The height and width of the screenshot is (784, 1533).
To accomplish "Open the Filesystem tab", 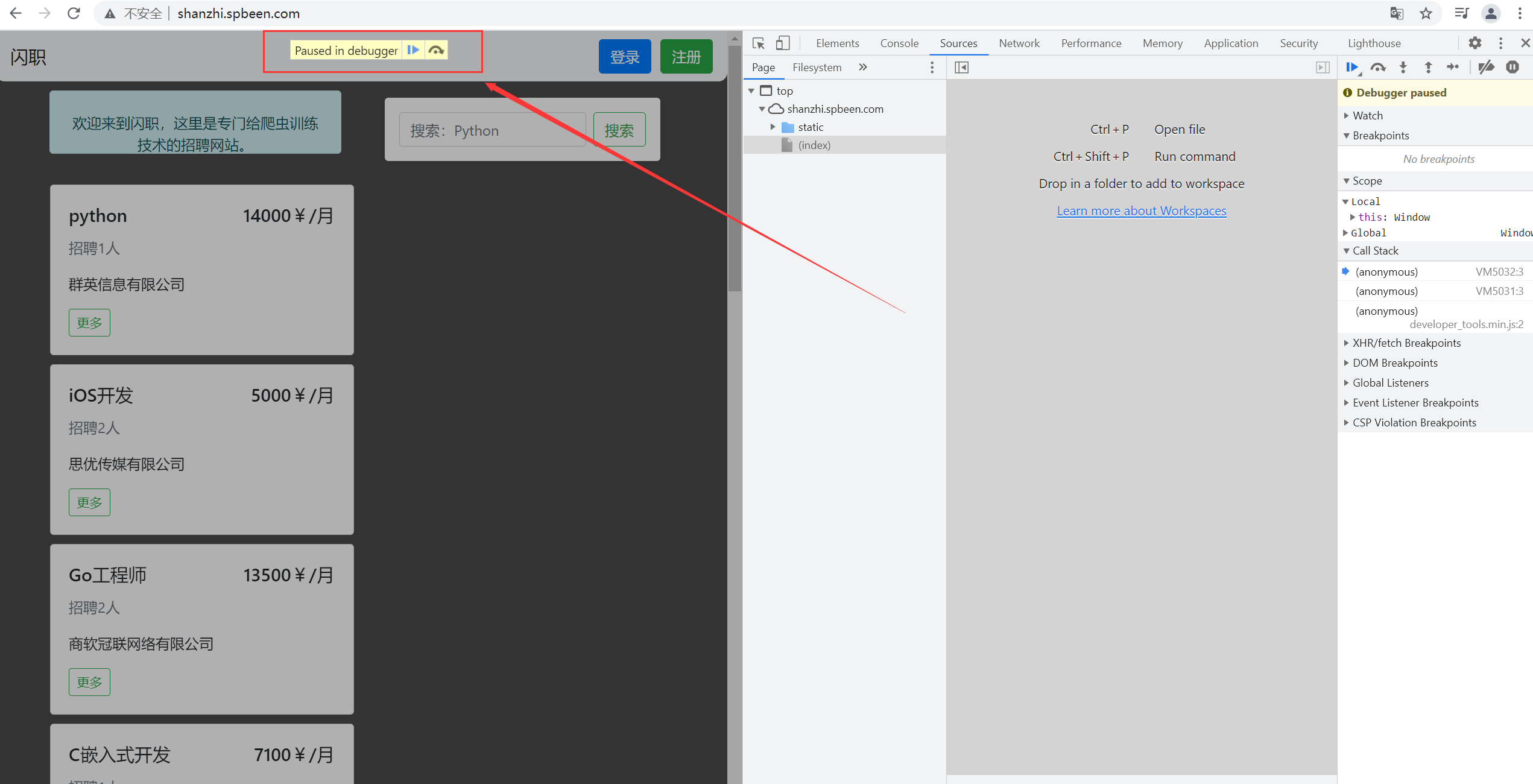I will [x=817, y=68].
